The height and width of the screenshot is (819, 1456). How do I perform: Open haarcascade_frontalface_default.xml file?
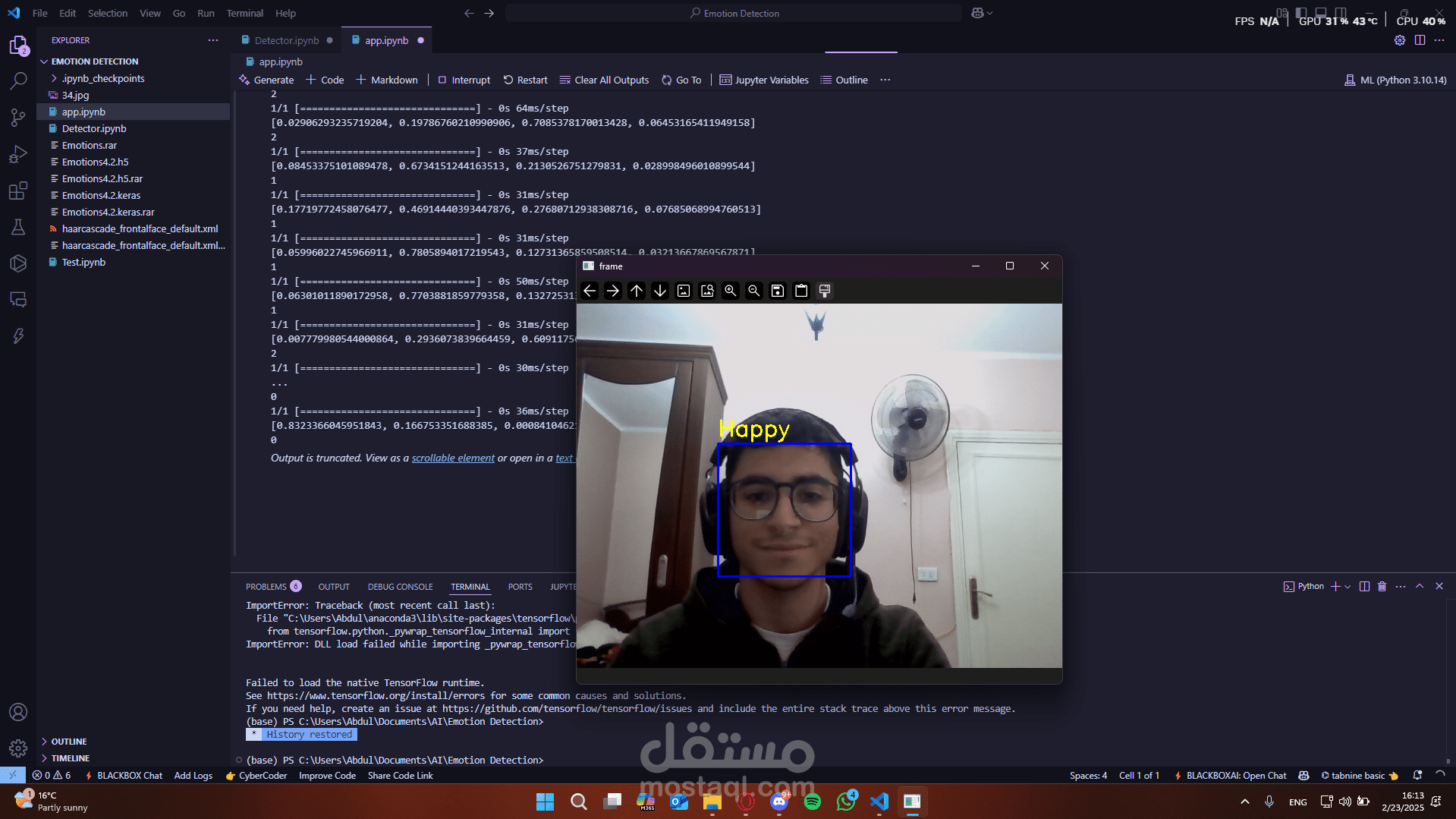(140, 228)
